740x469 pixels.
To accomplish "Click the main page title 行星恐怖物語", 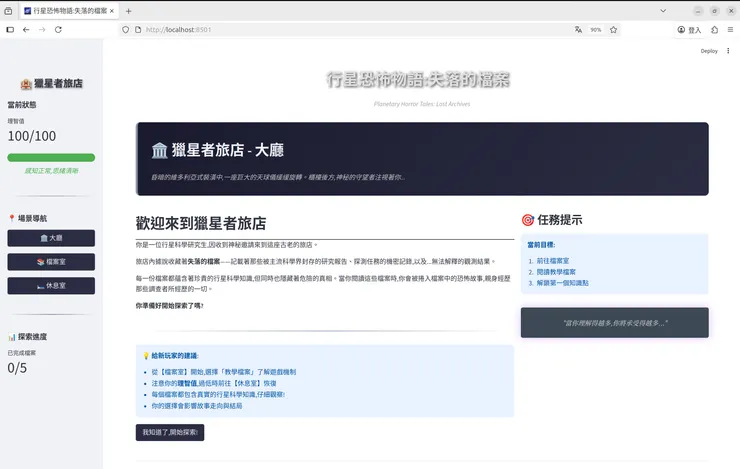I will (418, 79).
